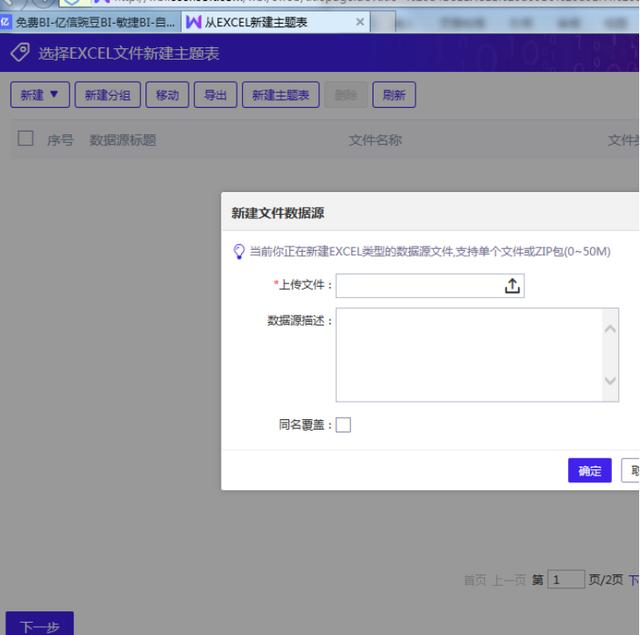Check the select-all checkbox in table header
This screenshot has height=635, width=640.
point(25,138)
